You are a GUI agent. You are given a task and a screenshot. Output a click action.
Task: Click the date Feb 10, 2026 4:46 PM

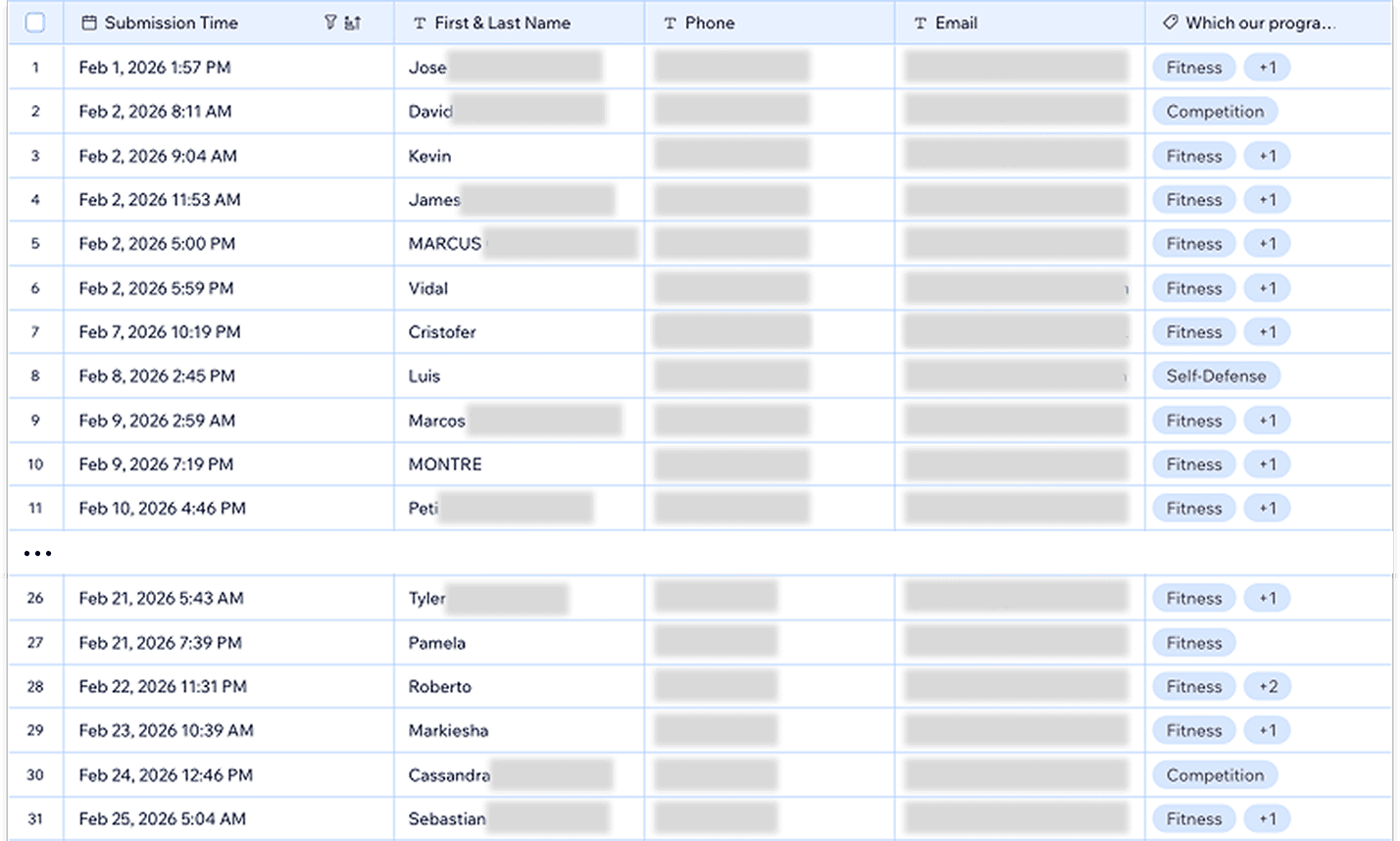[x=163, y=509]
